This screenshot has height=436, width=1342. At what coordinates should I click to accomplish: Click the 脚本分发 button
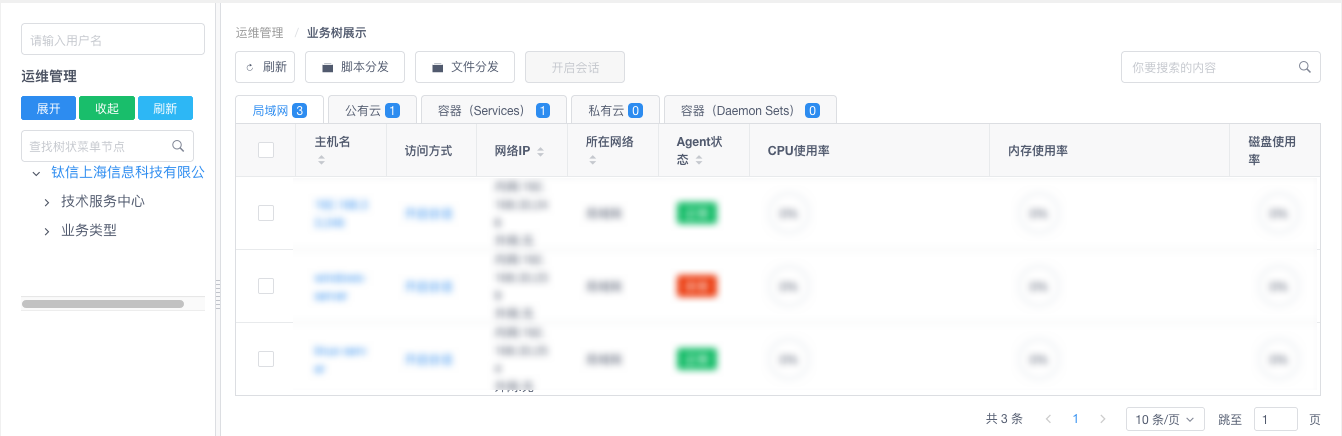click(355, 68)
